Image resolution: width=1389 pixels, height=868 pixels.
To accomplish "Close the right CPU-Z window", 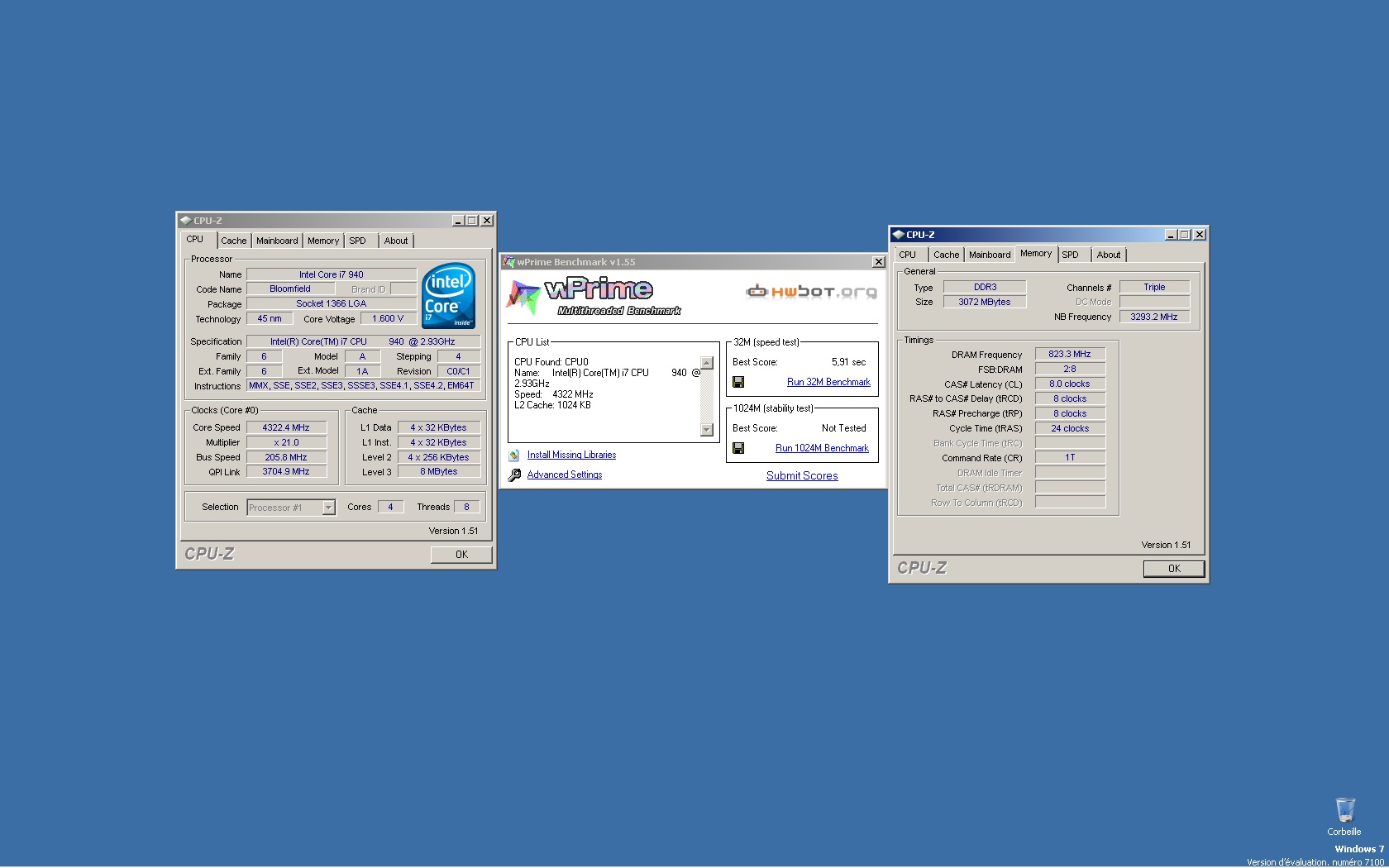I will pos(1200,235).
